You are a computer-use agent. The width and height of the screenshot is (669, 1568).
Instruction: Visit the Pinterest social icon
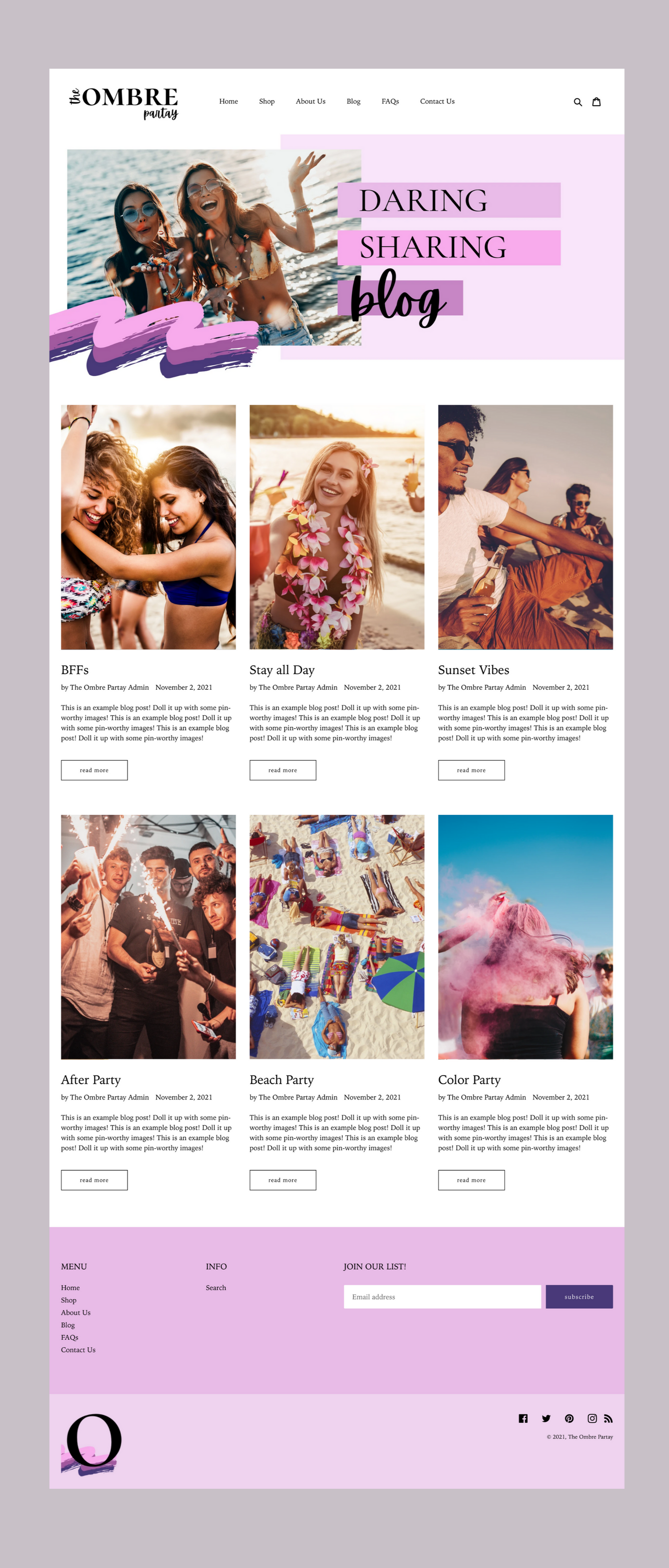(x=569, y=1418)
